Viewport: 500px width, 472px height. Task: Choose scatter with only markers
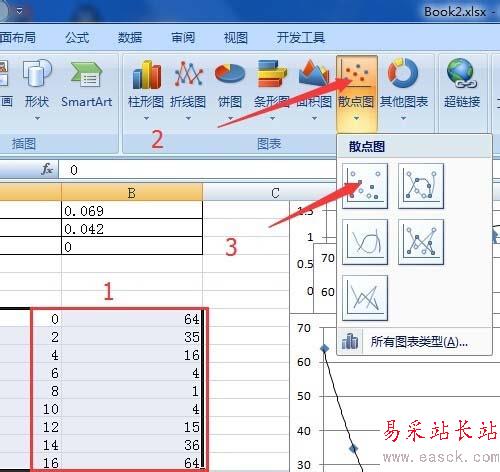[365, 186]
